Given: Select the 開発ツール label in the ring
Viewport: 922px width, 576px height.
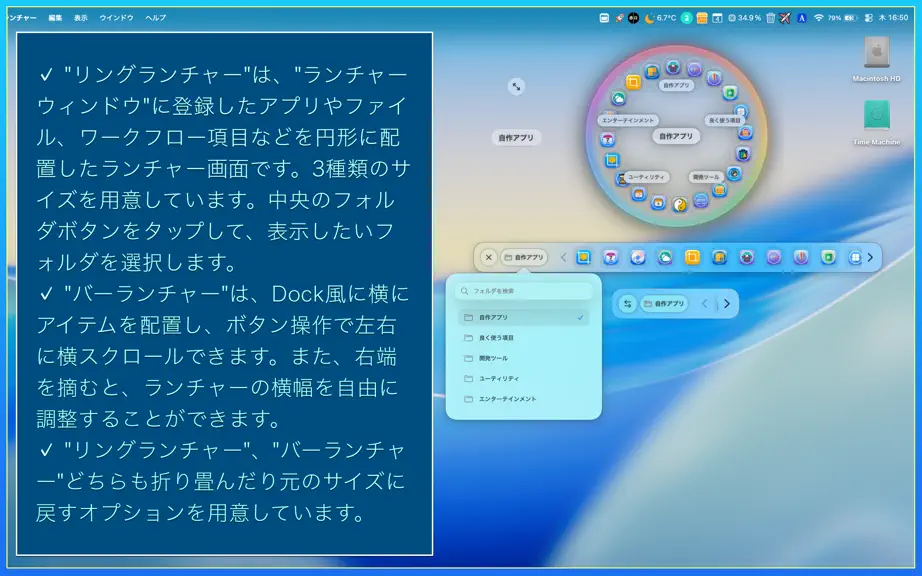Looking at the screenshot, I should (706, 177).
